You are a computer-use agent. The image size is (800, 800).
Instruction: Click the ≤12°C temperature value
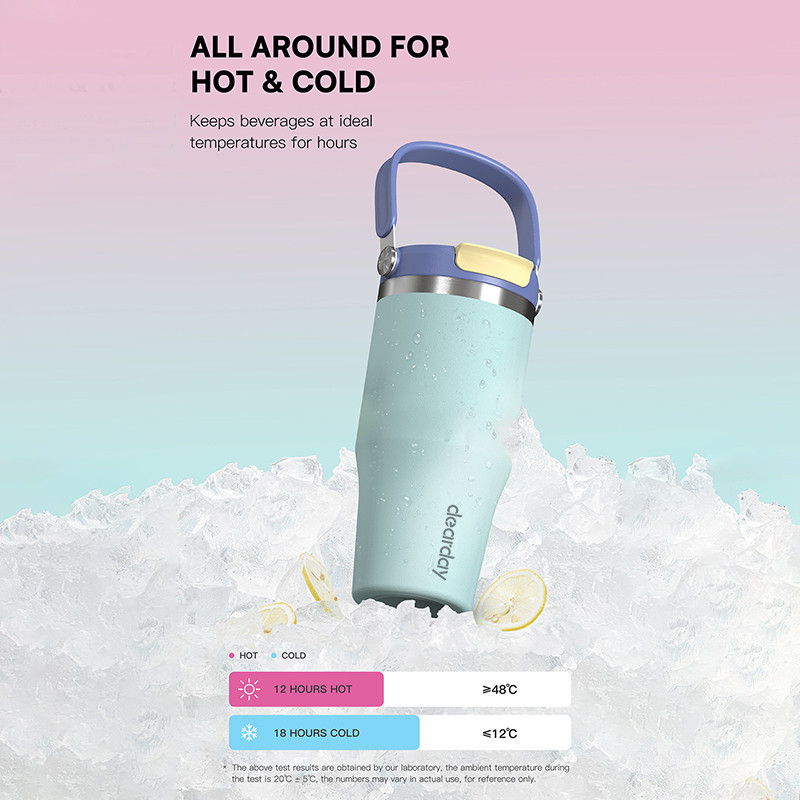[x=499, y=733]
